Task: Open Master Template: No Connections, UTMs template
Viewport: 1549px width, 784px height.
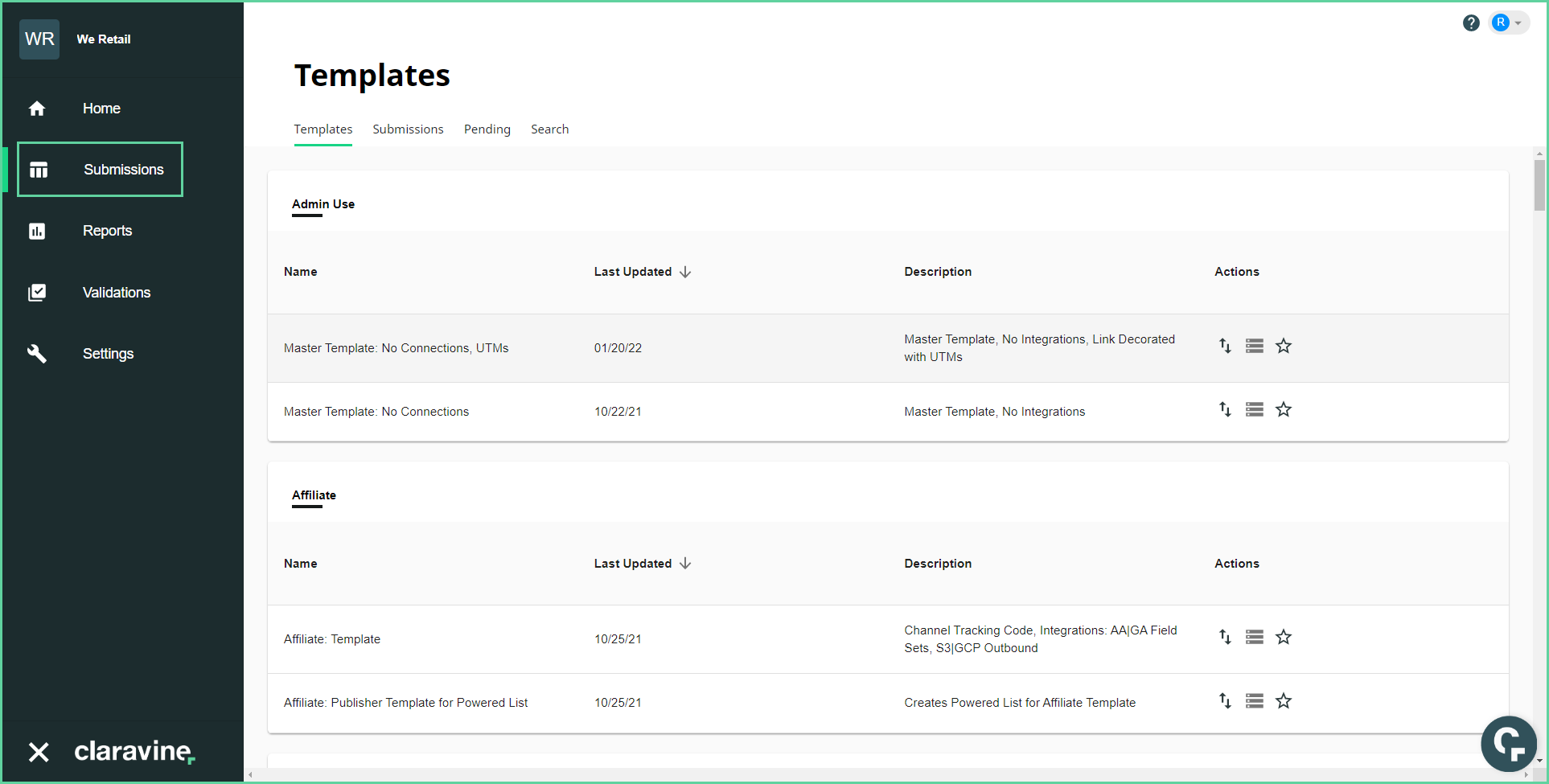Action: [396, 347]
